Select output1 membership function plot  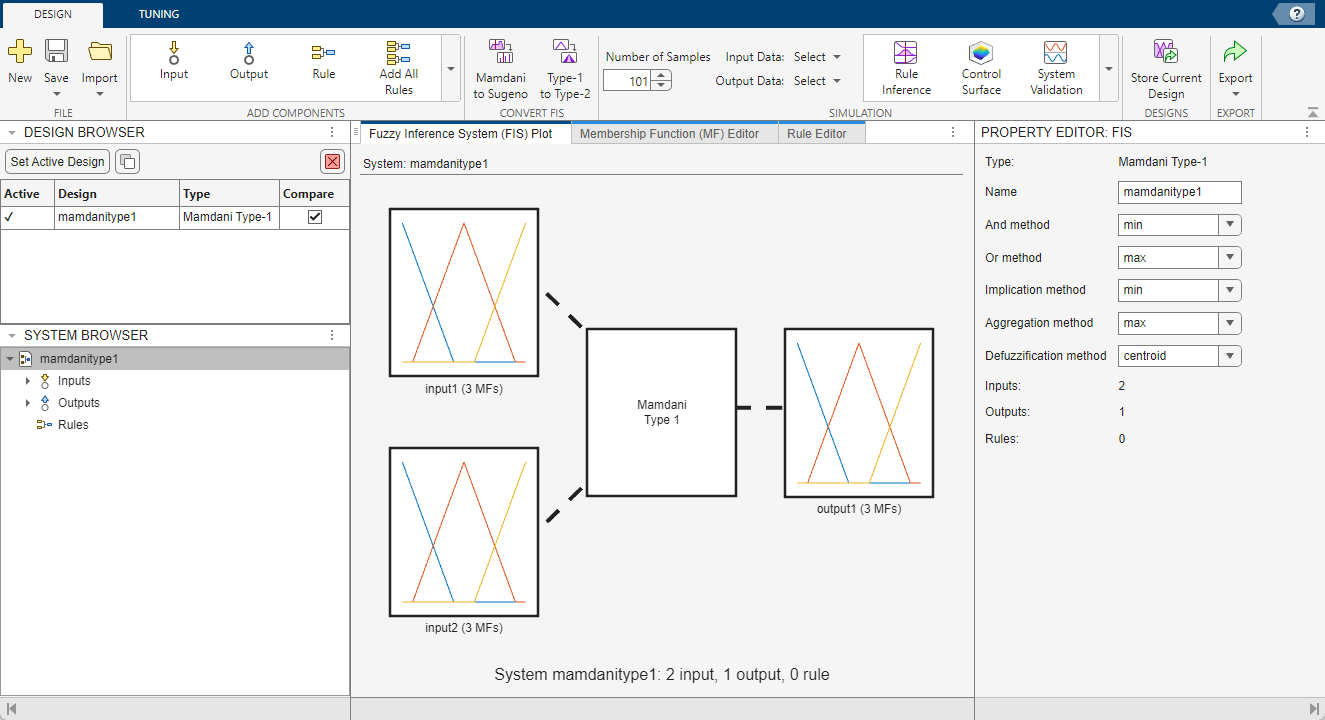(859, 413)
